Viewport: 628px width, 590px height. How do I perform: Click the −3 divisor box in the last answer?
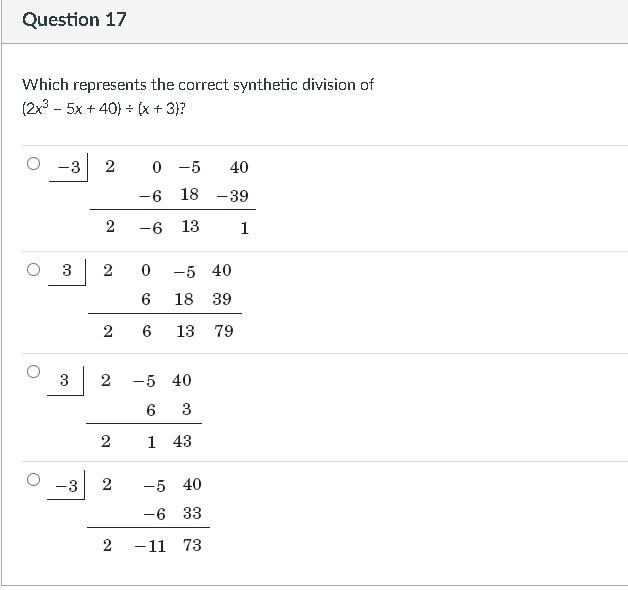click(x=66, y=485)
